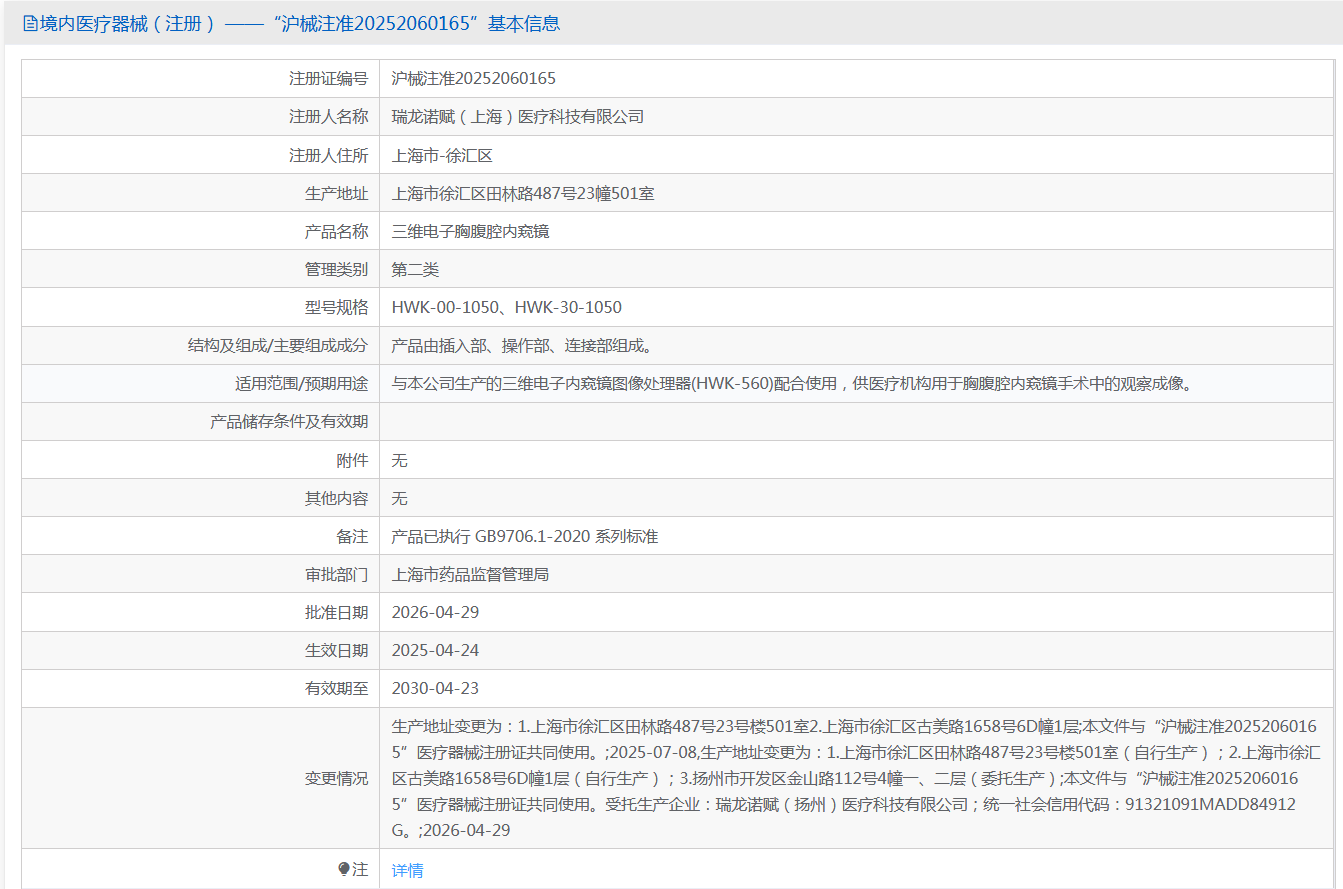Select structure text 产品由插入部、操作部、连接部组成。
Viewport: 1343px width, 889px height.
tap(523, 345)
